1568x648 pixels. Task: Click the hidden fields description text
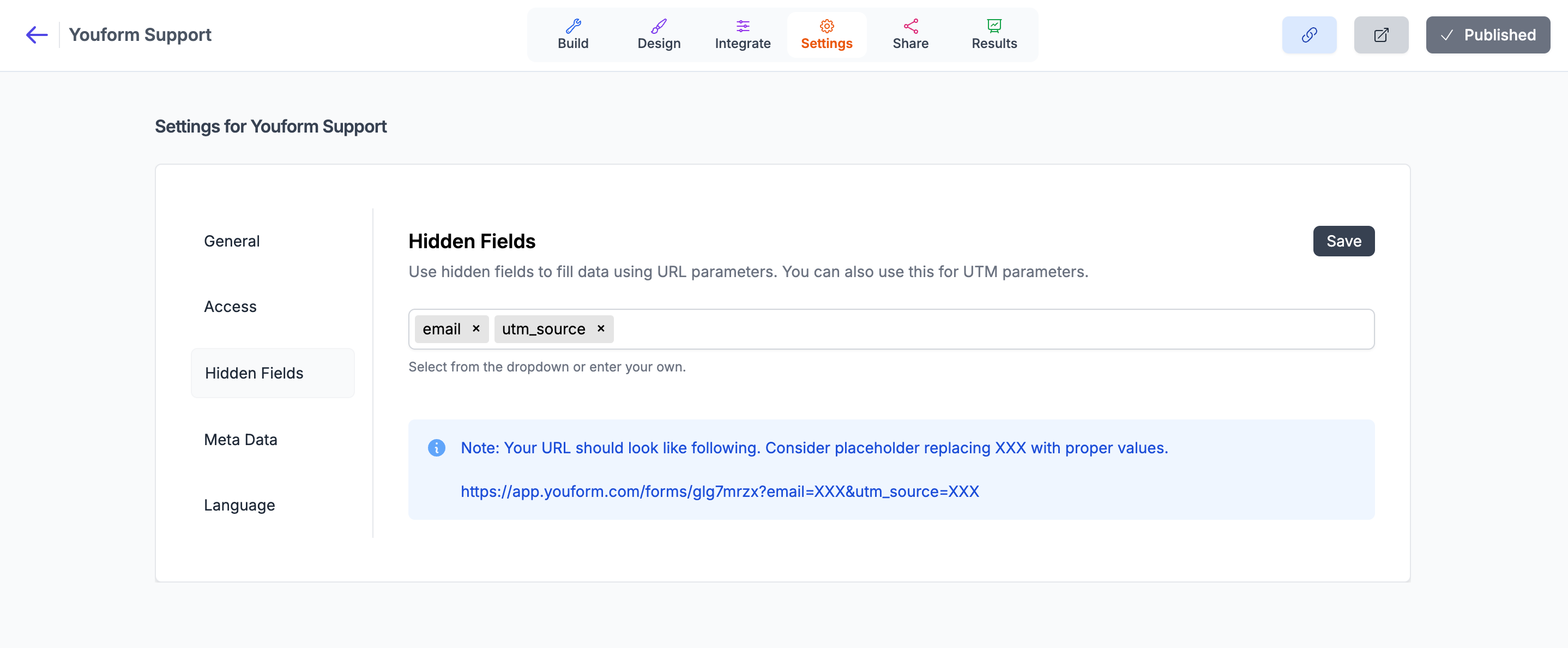(748, 272)
